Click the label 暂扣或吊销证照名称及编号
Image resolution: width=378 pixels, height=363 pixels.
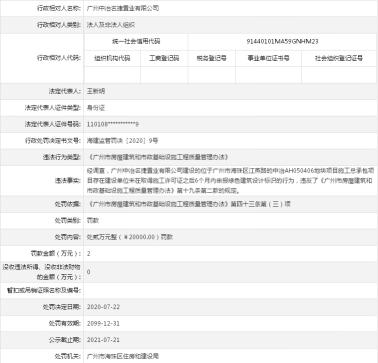pos(44,290)
